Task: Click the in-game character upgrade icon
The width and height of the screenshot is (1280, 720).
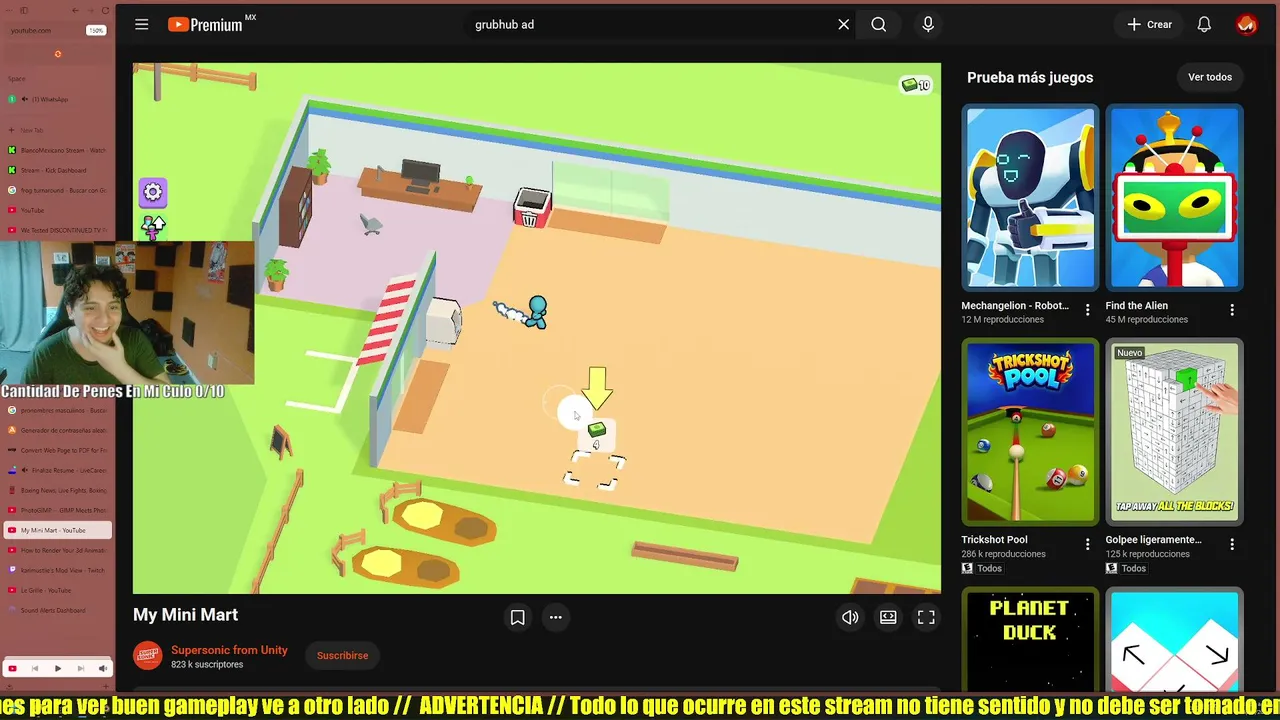Action: click(153, 227)
